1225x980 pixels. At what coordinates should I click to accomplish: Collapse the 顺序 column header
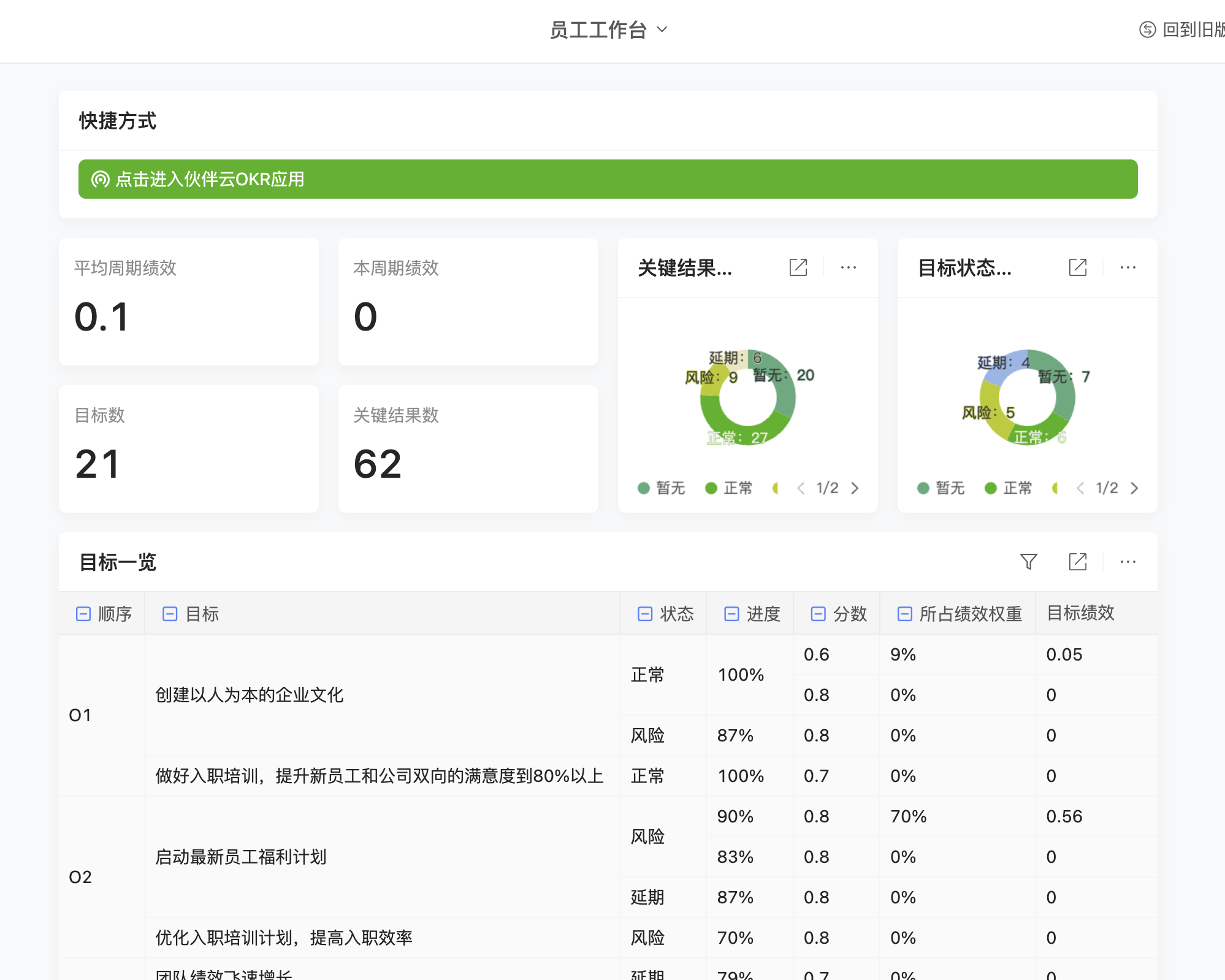click(83, 613)
